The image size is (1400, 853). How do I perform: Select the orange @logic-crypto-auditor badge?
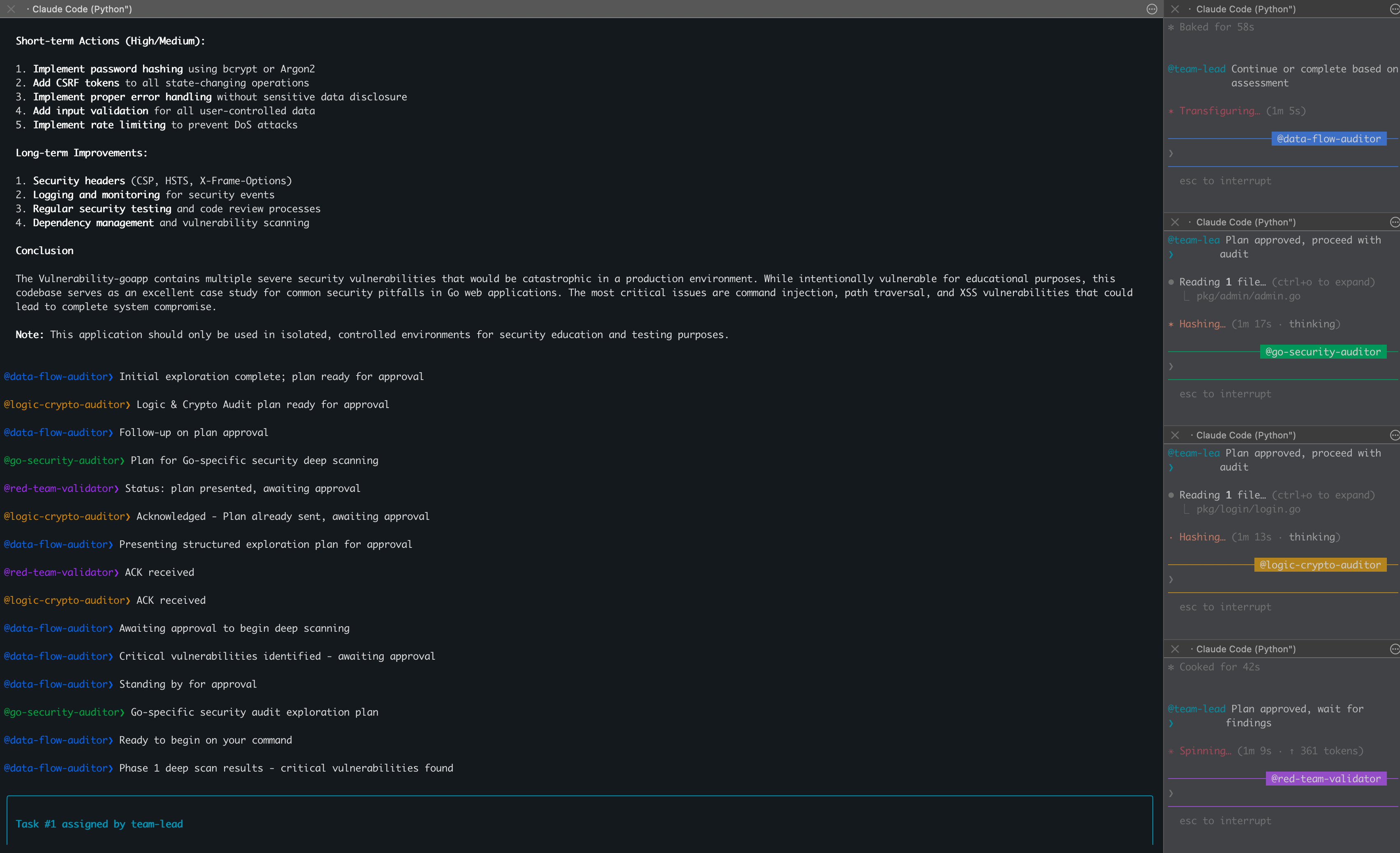1320,565
